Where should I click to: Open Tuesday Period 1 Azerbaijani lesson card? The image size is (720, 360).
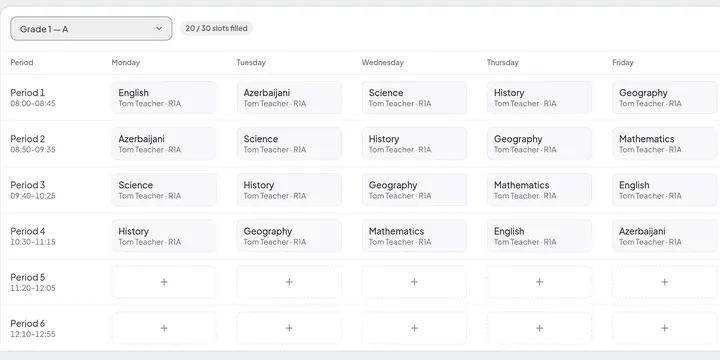click(x=289, y=97)
